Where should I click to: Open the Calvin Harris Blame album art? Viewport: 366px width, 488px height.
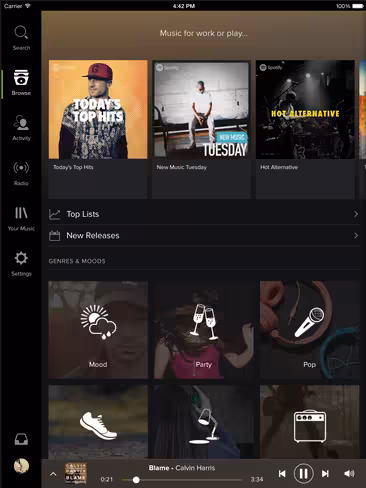[76, 473]
